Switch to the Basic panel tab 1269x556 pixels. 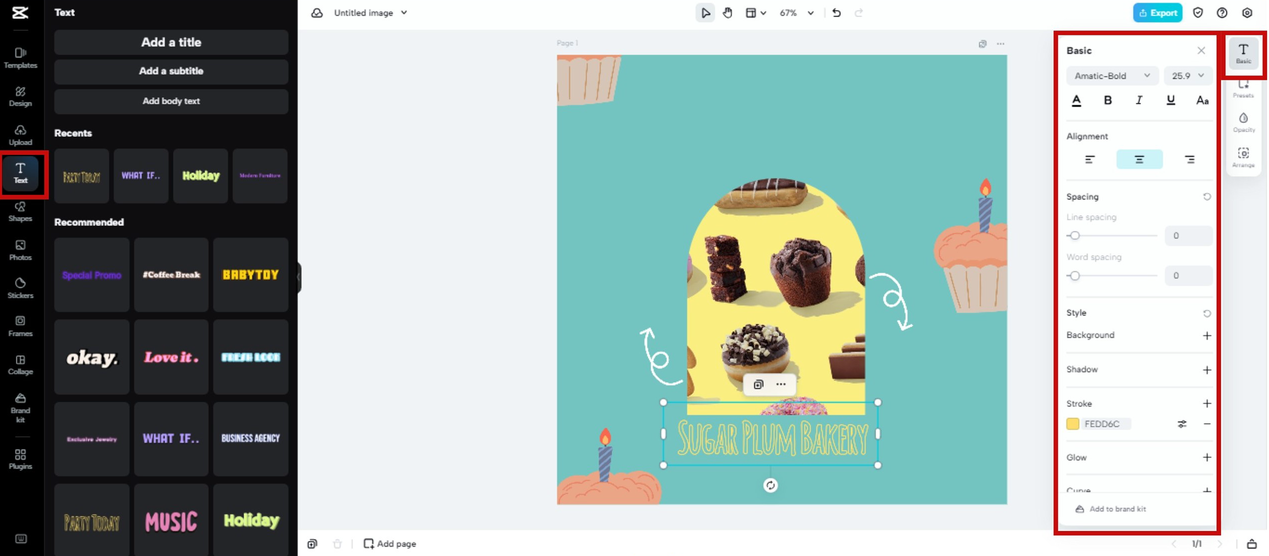pyautogui.click(x=1243, y=54)
